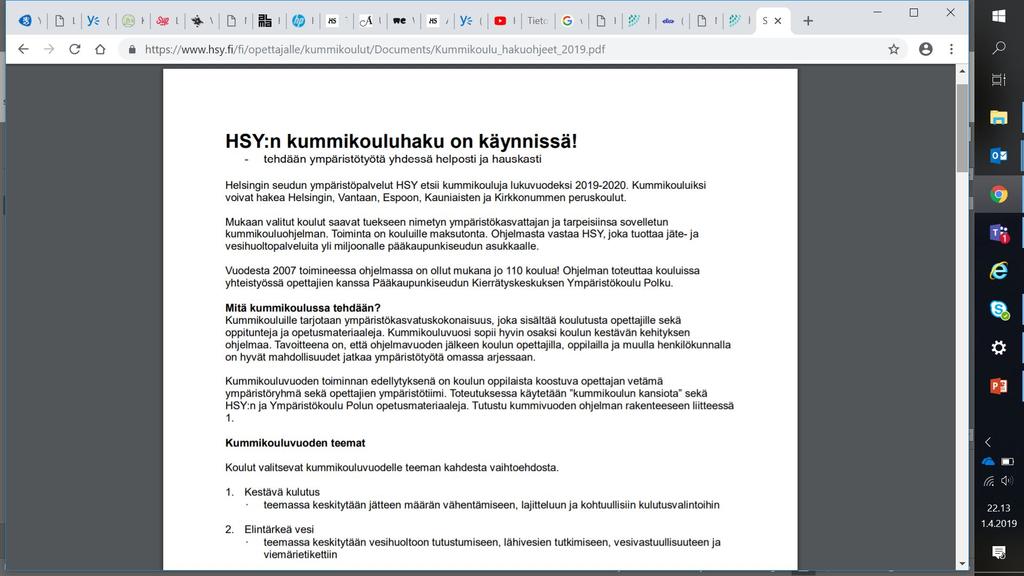Viewport: 1024px width, 576px height.
Task: Switch to the 'we' logo tab
Action: 399,21
